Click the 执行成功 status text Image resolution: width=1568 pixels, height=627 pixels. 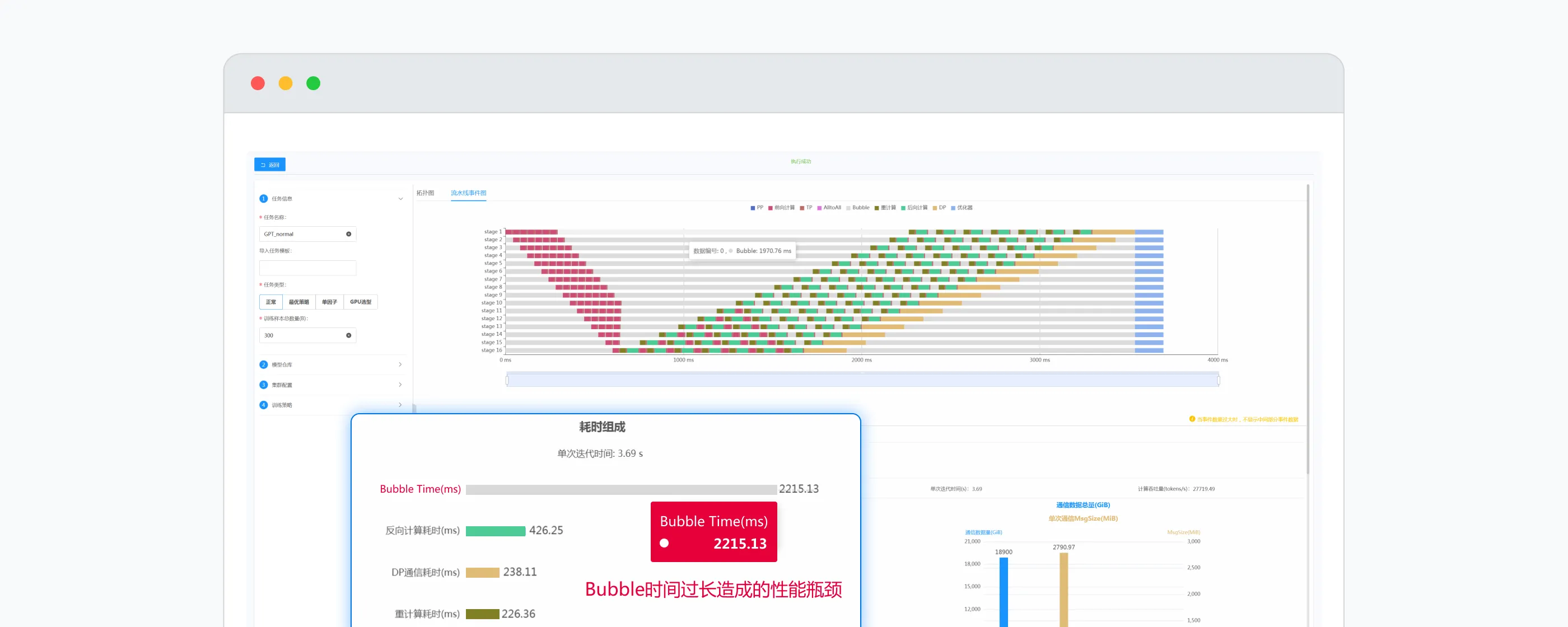pos(801,161)
